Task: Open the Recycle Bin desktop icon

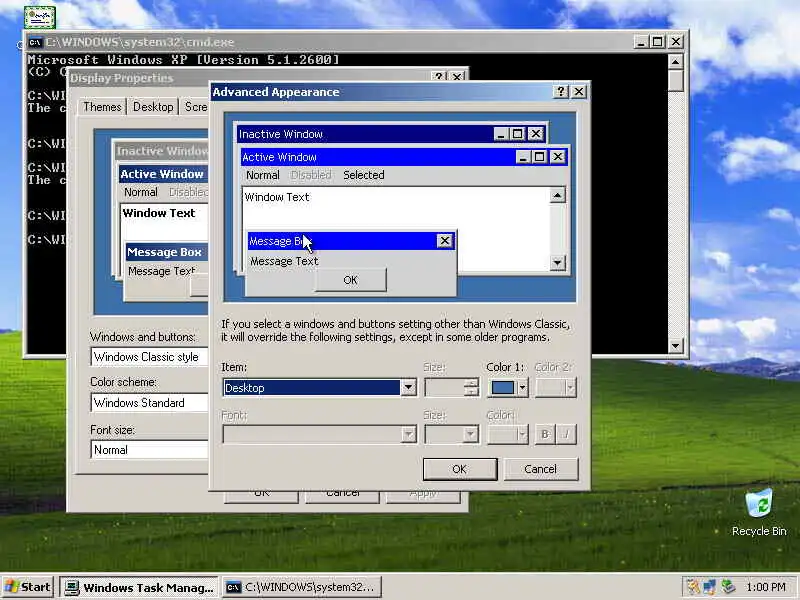Action: [x=759, y=512]
